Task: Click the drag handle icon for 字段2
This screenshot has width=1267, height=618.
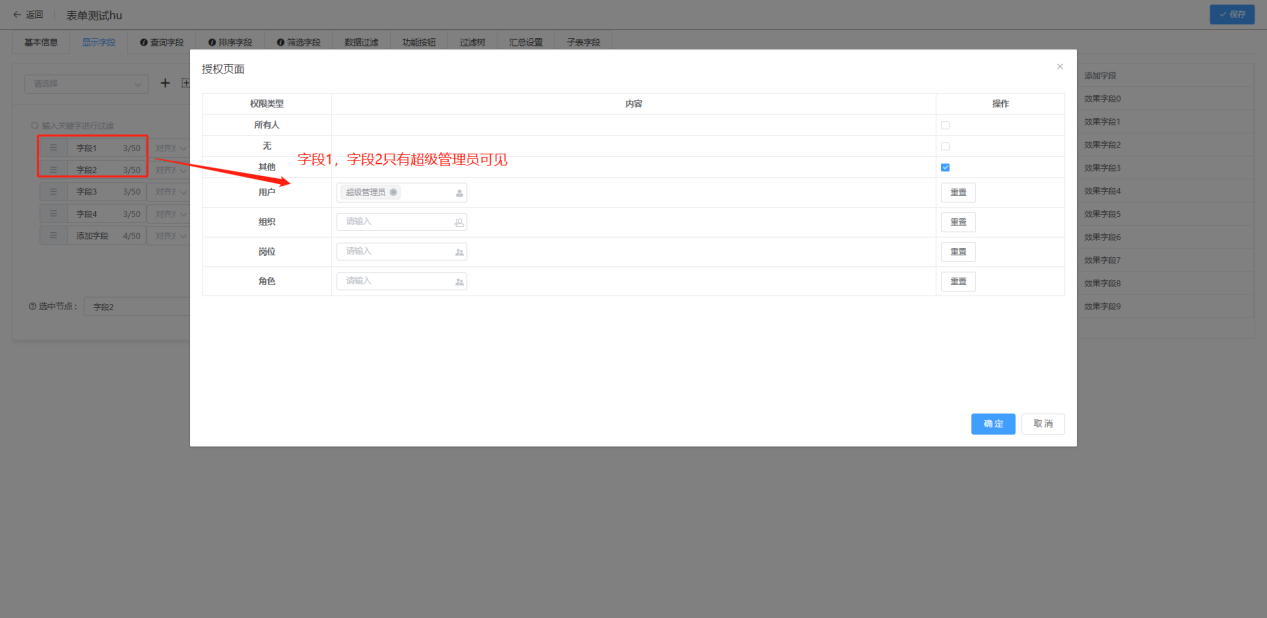Action: click(x=54, y=169)
